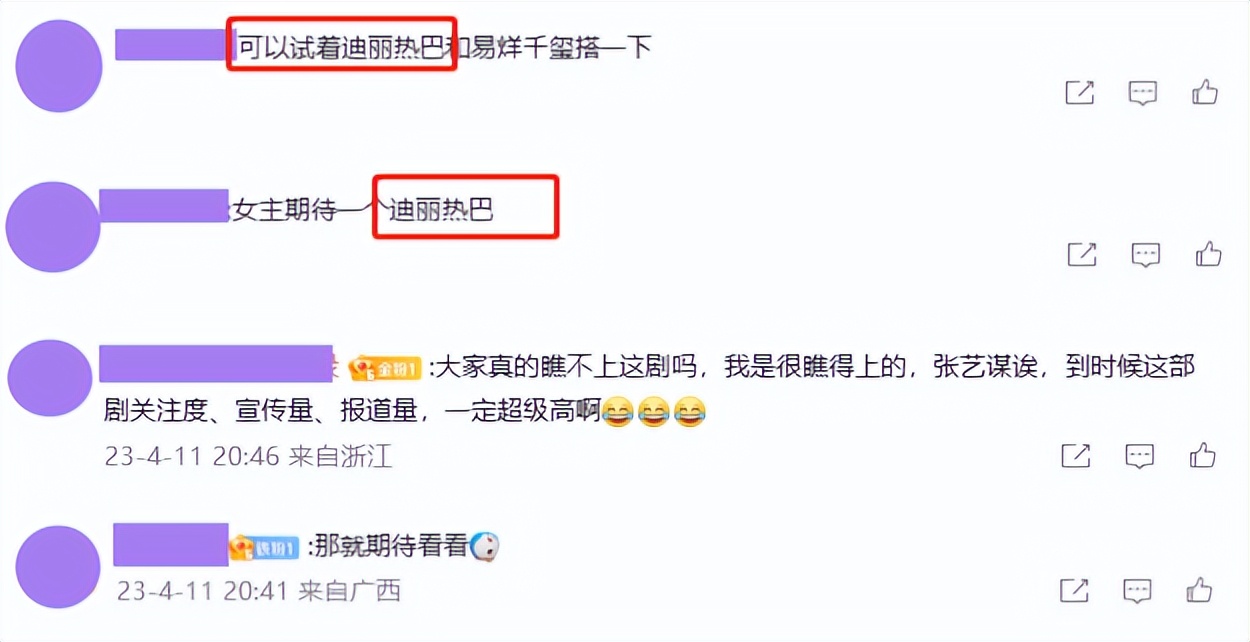The width and height of the screenshot is (1250, 642).
Task: Like the 那就期待看看 comment
Action: click(x=1200, y=589)
